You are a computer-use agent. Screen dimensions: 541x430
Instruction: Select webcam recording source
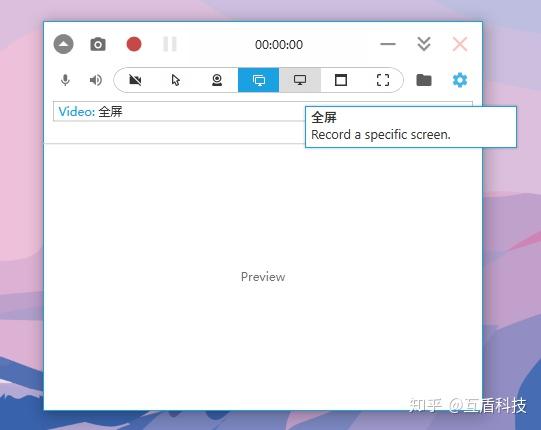(x=217, y=80)
